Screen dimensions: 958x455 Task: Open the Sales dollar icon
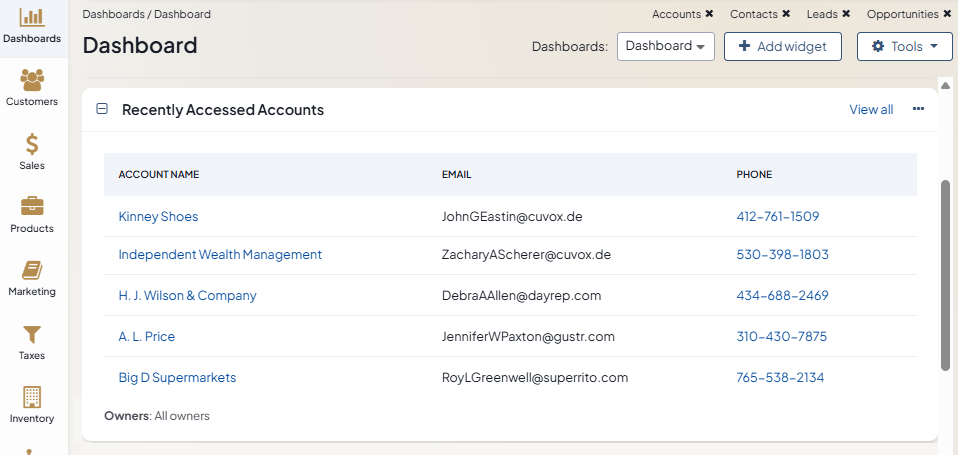tap(32, 144)
